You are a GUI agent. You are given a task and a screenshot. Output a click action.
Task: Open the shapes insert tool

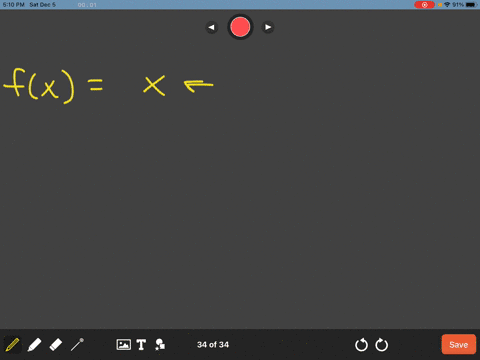pyautogui.click(x=160, y=345)
